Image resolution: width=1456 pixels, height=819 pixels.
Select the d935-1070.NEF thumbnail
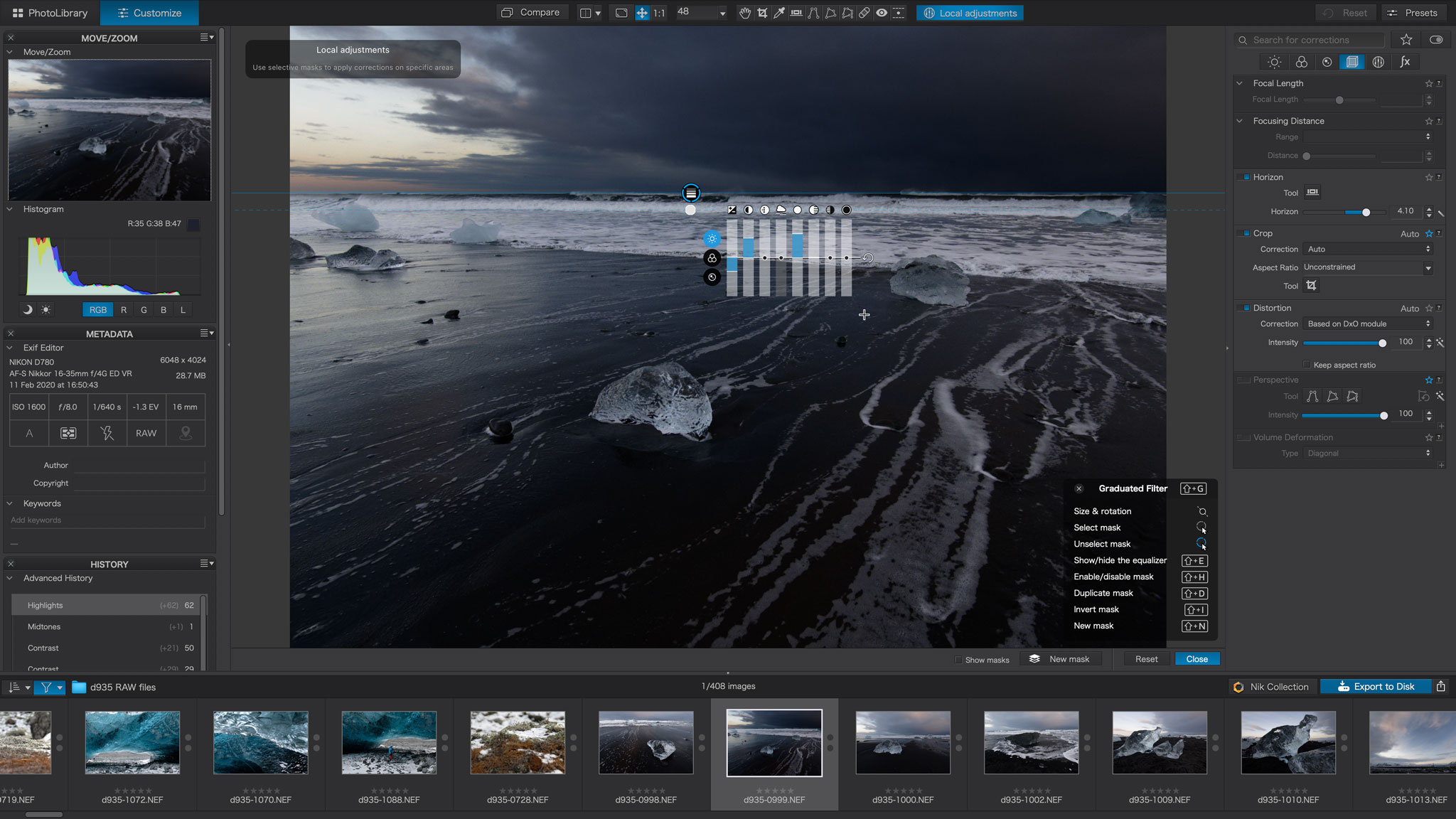[x=260, y=742]
